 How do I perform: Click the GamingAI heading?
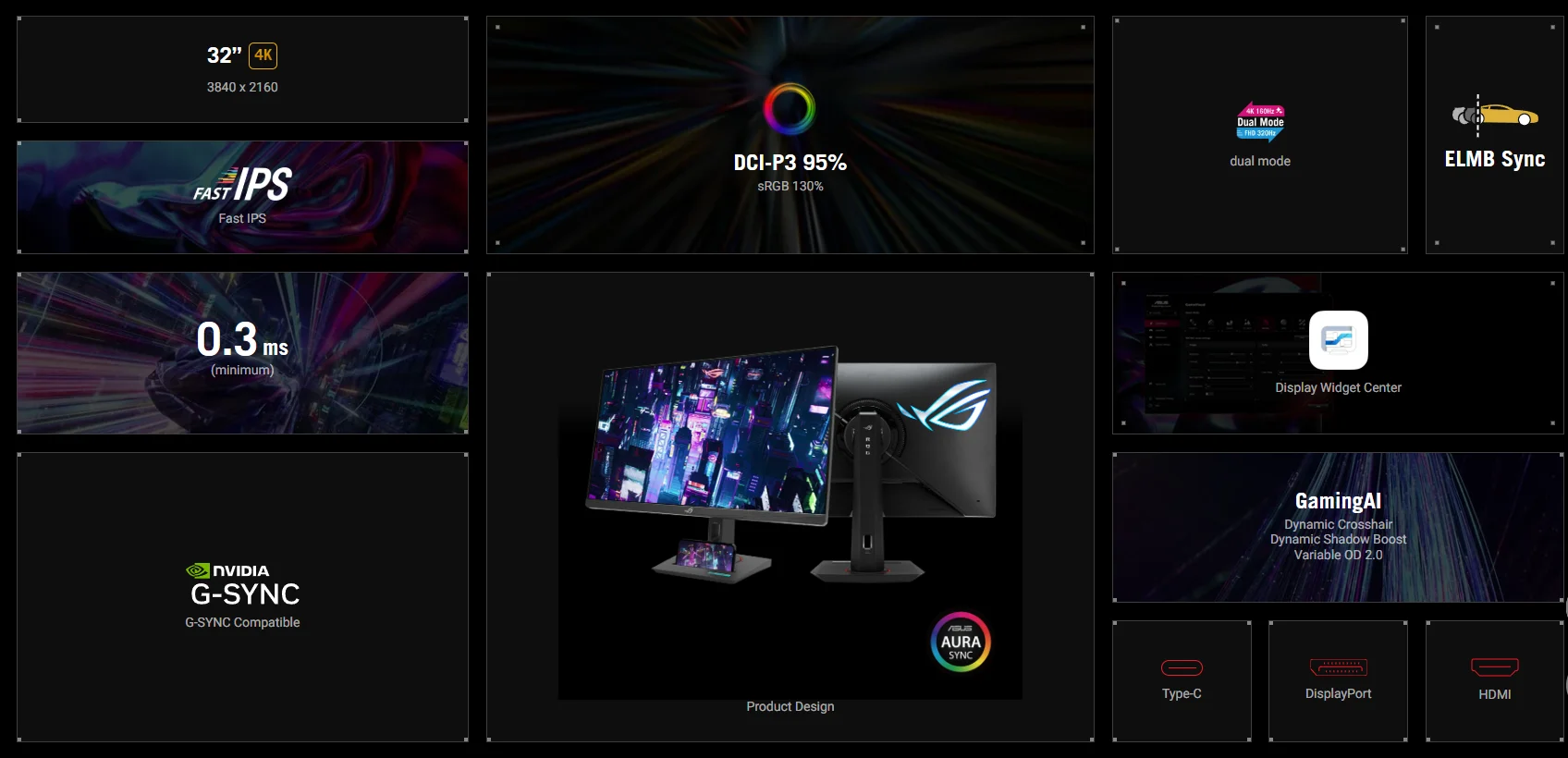tap(1338, 501)
